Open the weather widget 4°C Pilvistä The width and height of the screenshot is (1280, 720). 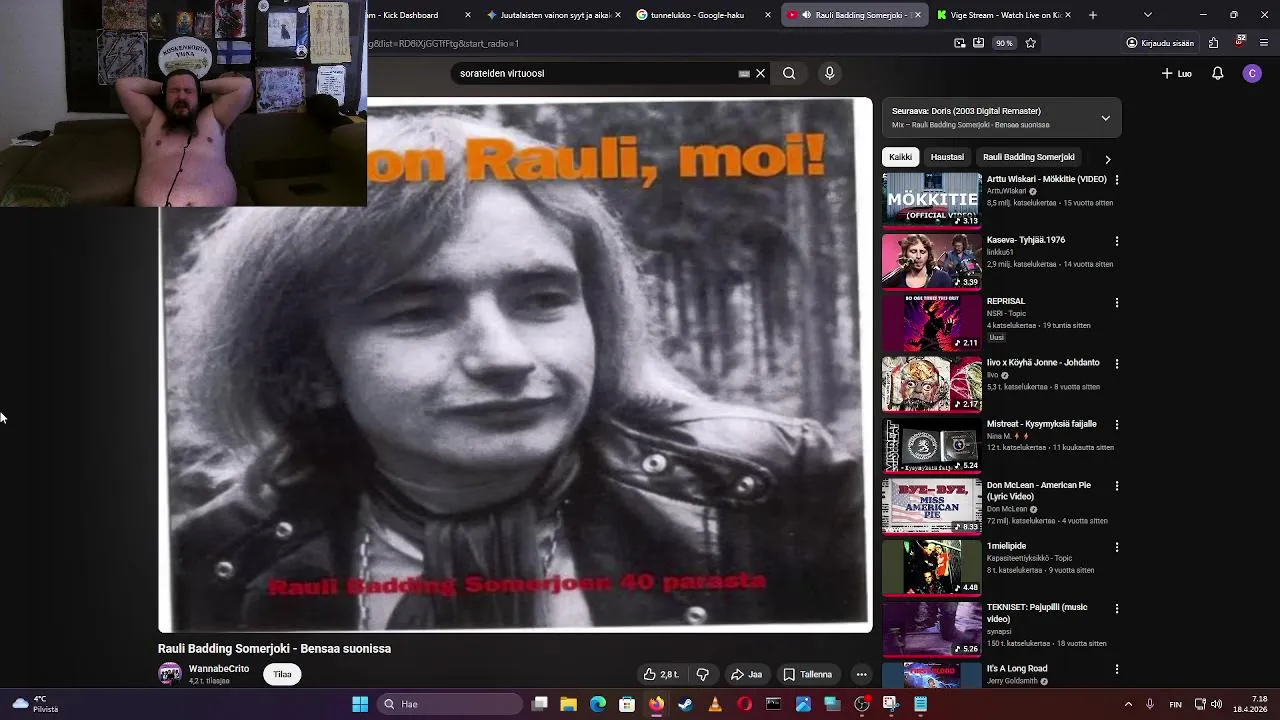[34, 704]
